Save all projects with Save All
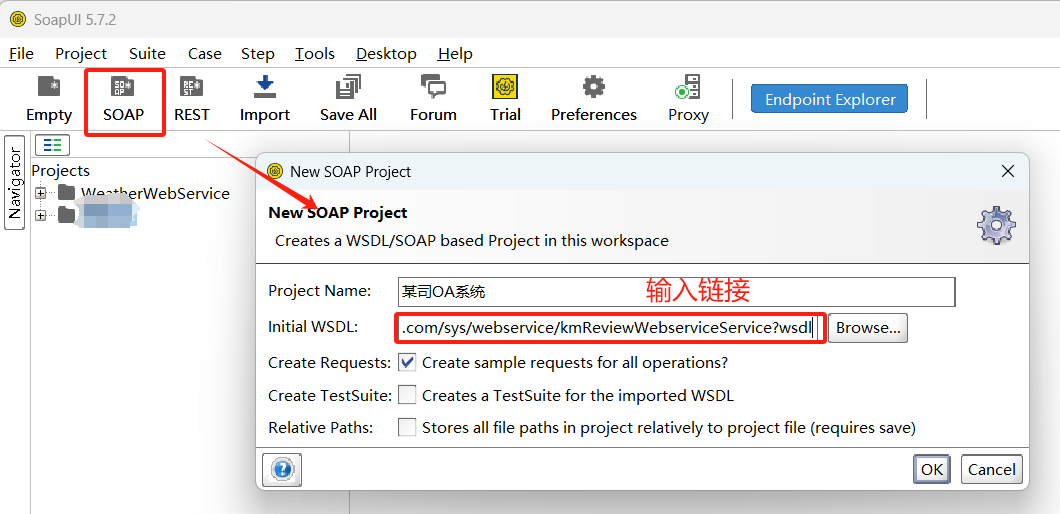1060x514 pixels. 348,100
